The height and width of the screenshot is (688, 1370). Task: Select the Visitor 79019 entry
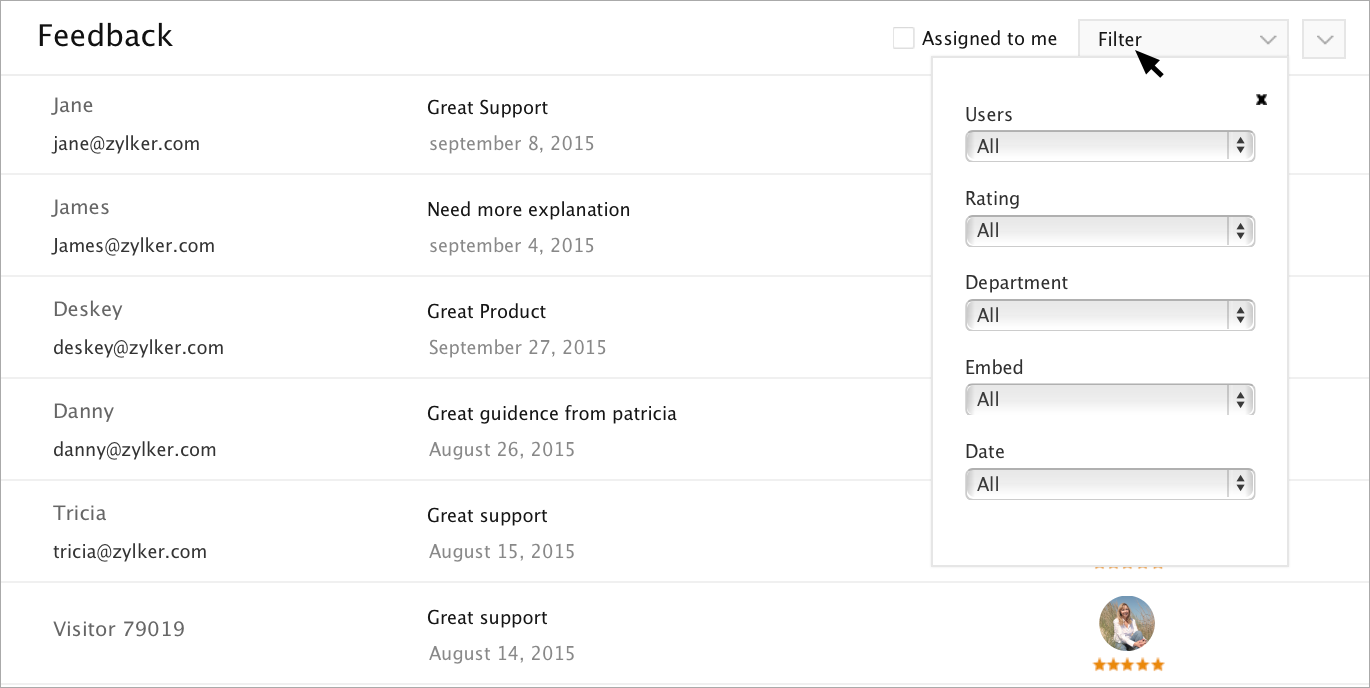tap(119, 630)
